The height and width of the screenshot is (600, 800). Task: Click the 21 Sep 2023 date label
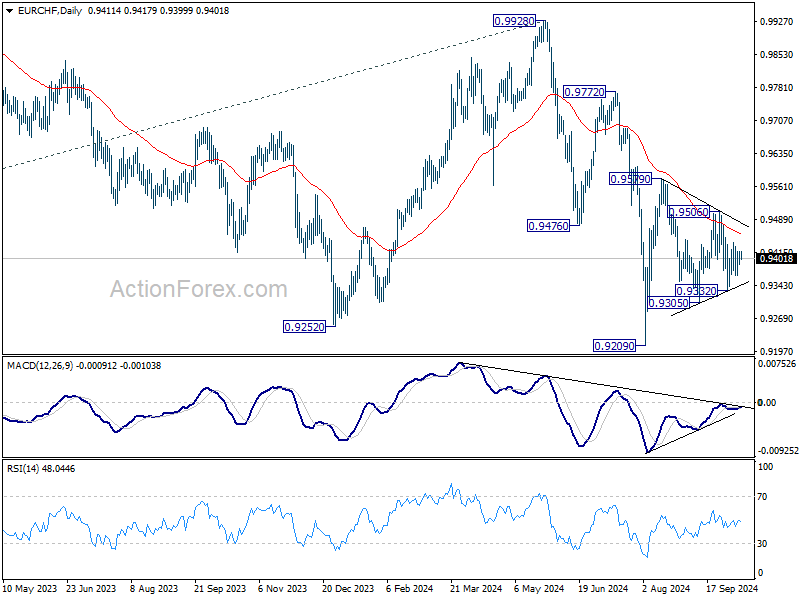click(x=220, y=588)
